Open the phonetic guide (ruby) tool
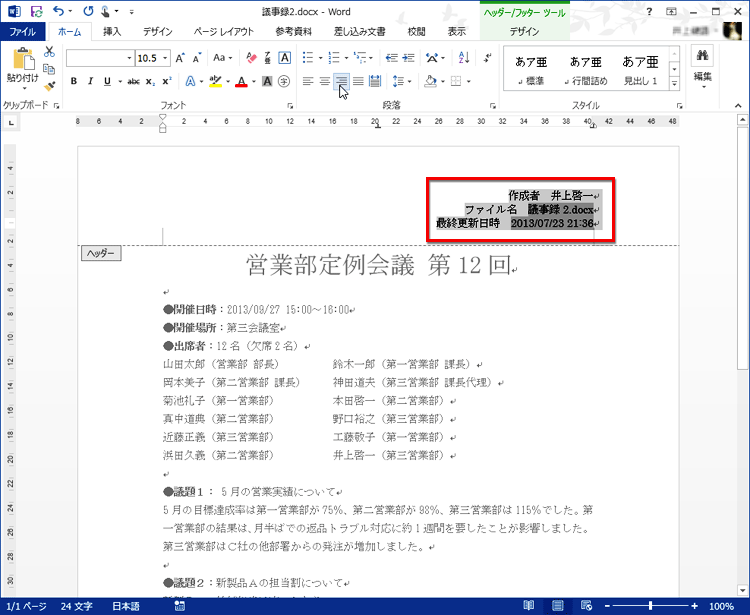This screenshot has height=615, width=750. [x=267, y=58]
